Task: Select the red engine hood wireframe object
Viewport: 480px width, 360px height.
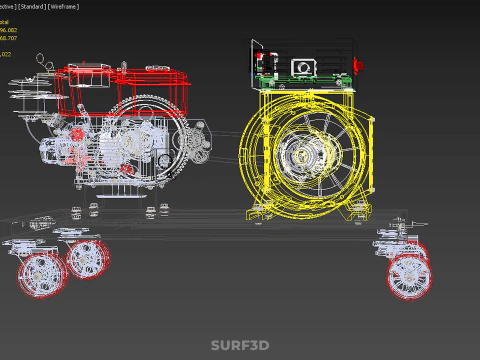Action: pyautogui.click(x=123, y=90)
